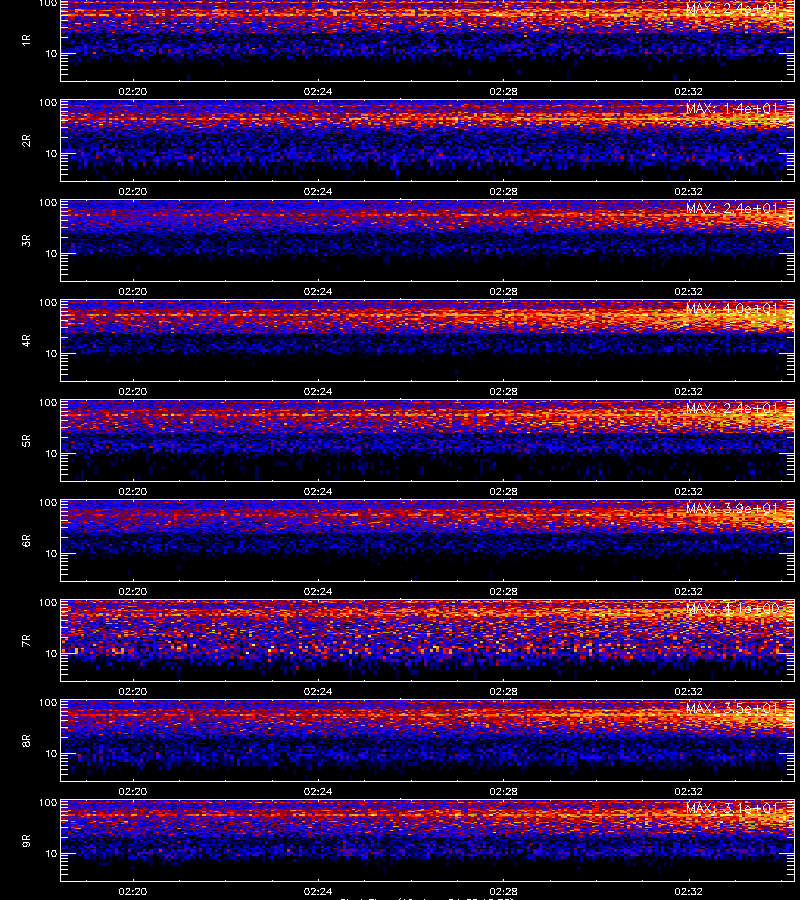Click the 5R panel axis label

point(26,441)
